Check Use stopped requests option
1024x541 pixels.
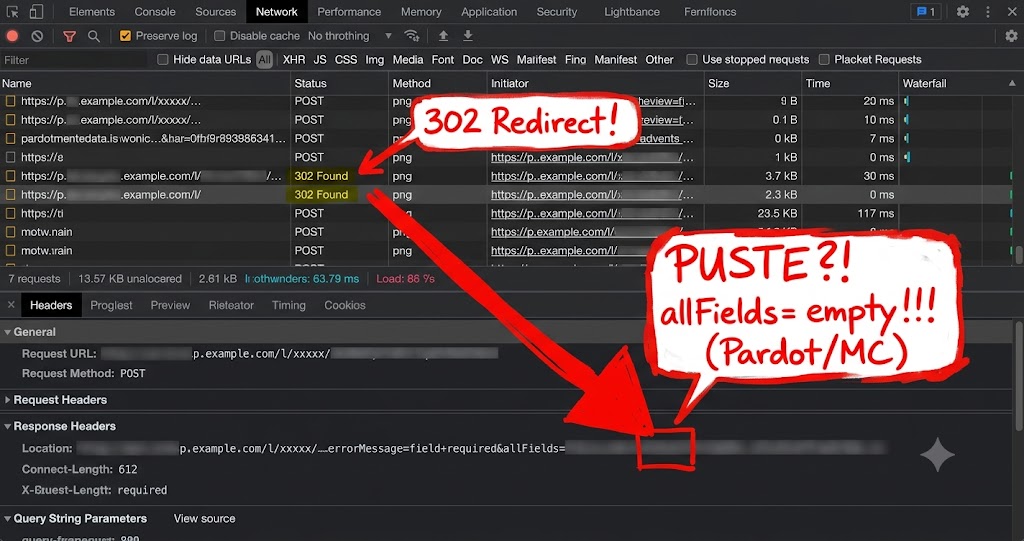(692, 59)
